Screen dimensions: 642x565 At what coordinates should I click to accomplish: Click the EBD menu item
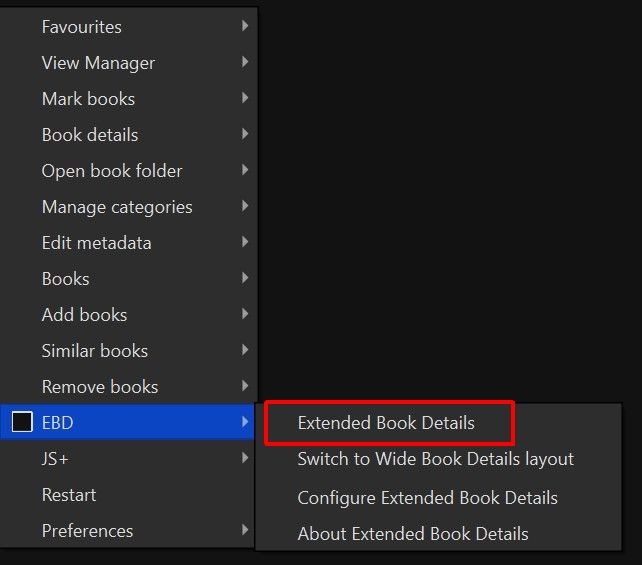58,423
